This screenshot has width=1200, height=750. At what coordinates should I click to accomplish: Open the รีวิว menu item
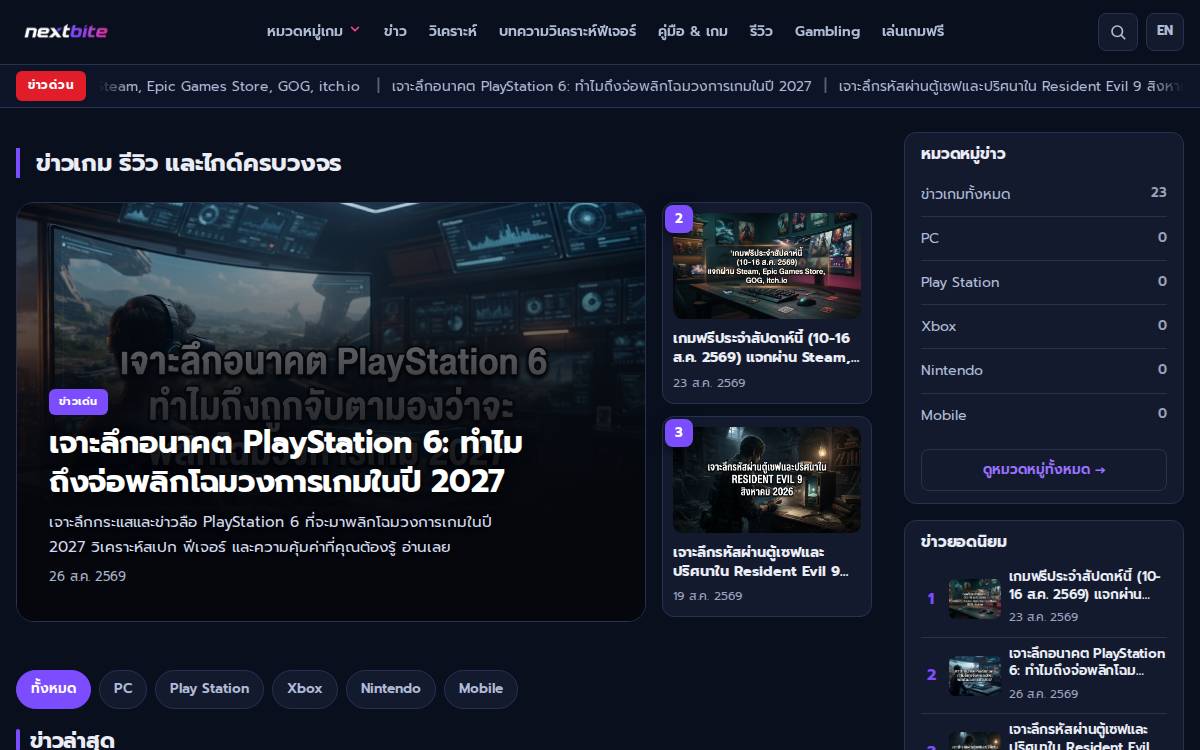(761, 31)
